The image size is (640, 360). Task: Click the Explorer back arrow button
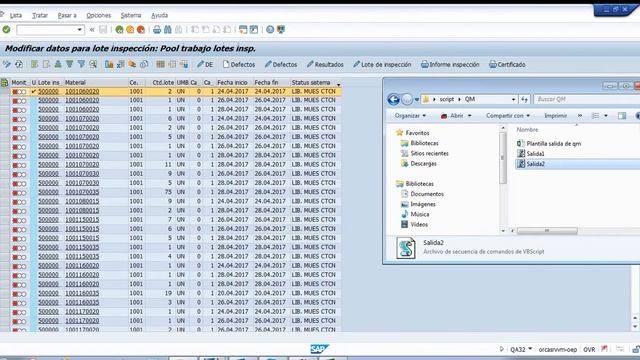(393, 99)
